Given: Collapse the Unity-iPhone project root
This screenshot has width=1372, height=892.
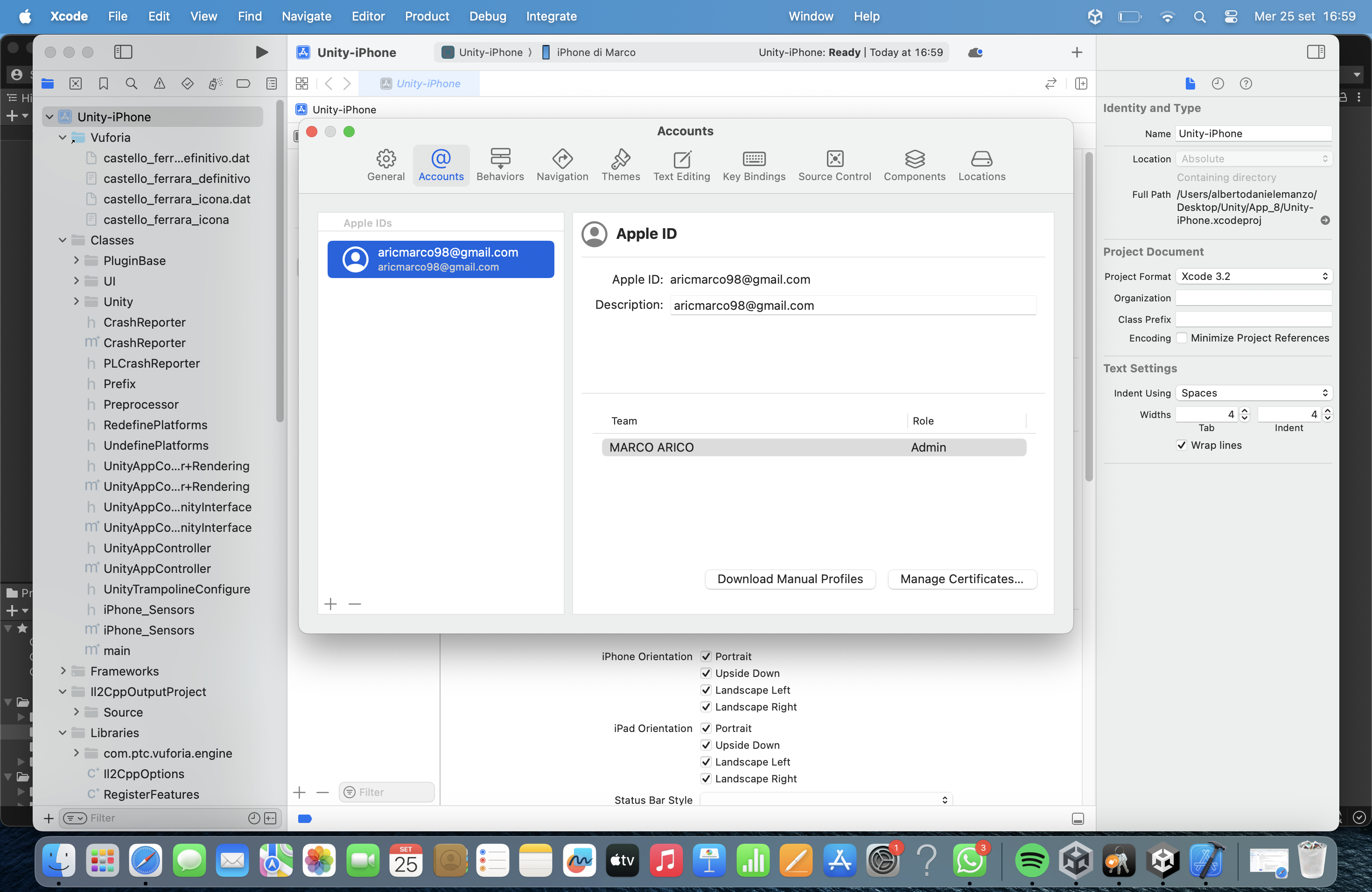Looking at the screenshot, I should click(49, 117).
